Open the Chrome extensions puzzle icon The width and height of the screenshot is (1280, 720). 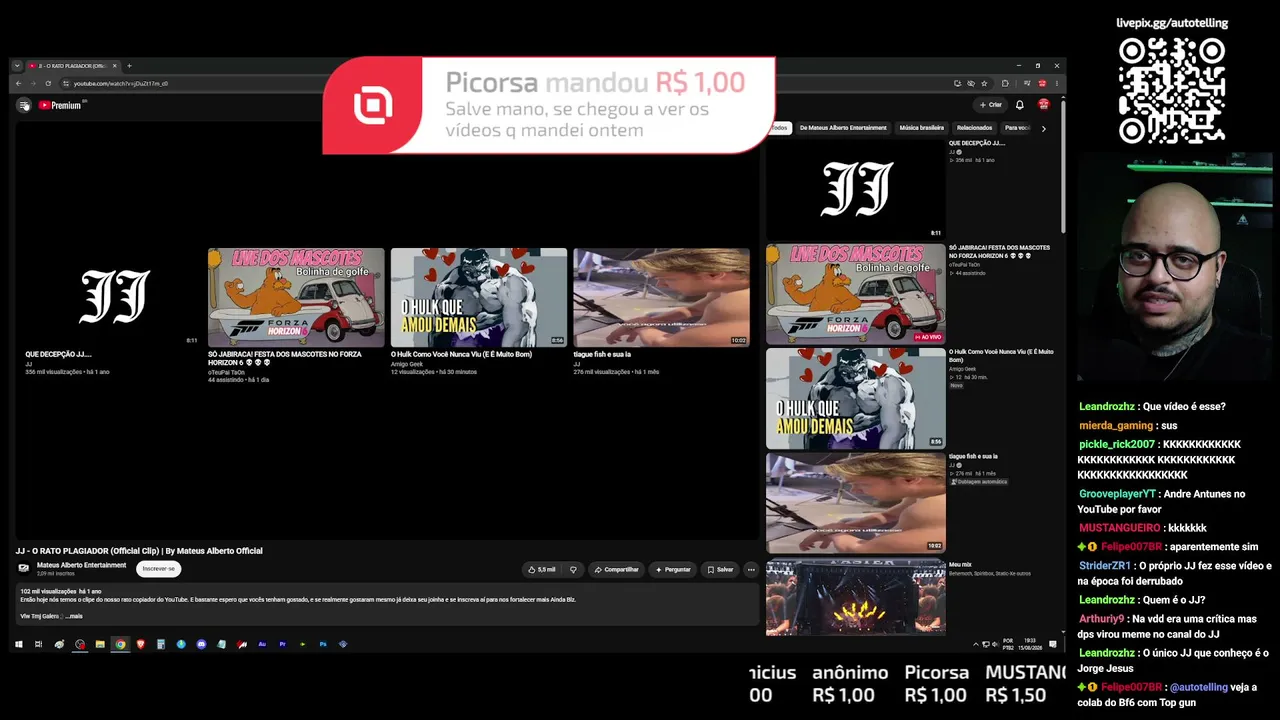pos(1005,83)
